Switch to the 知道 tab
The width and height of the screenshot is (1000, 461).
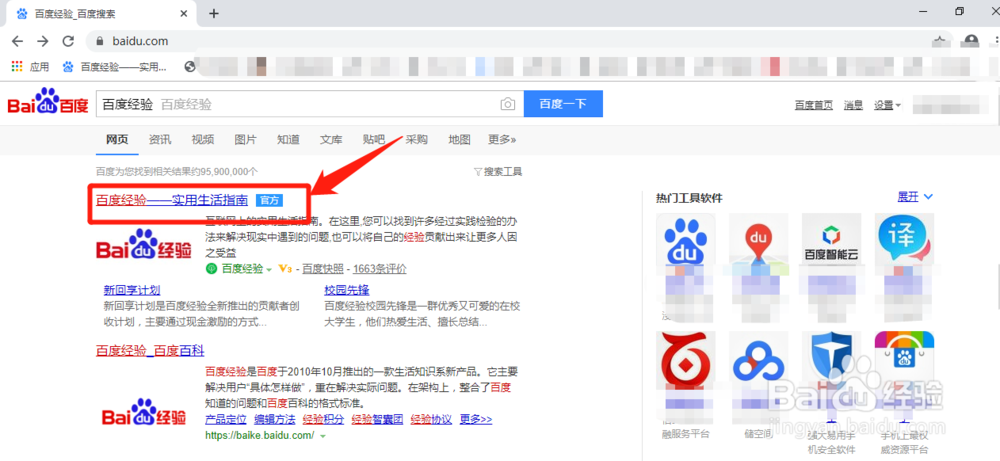coord(288,140)
